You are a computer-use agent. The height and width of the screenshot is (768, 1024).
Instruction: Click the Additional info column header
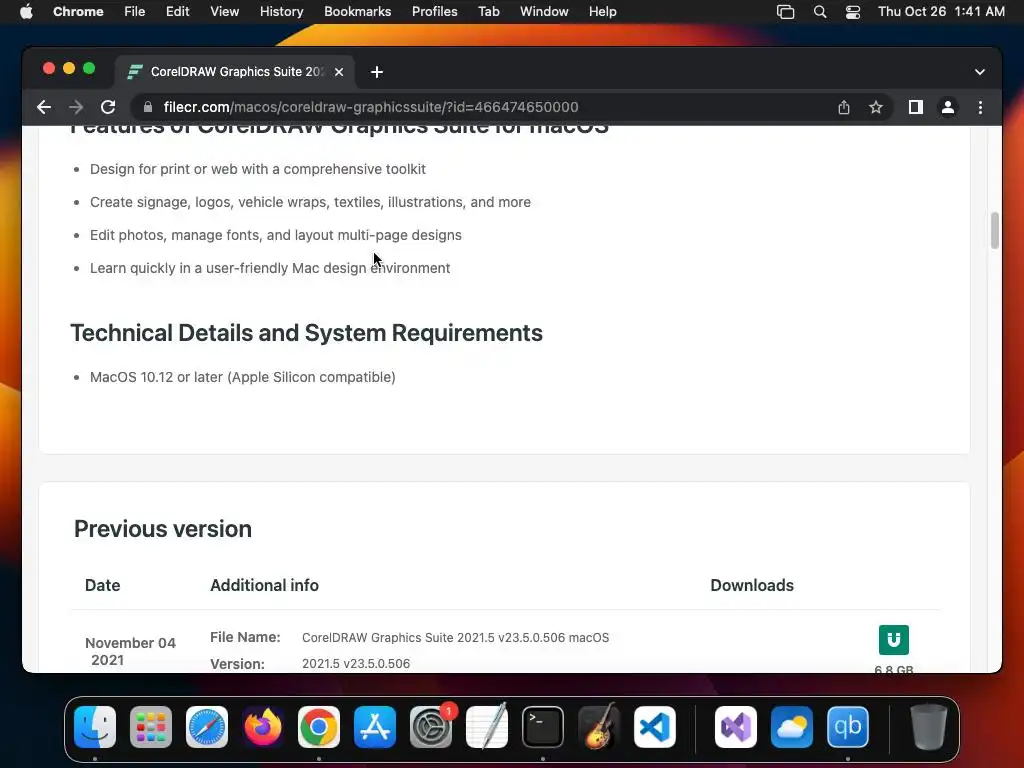point(264,585)
